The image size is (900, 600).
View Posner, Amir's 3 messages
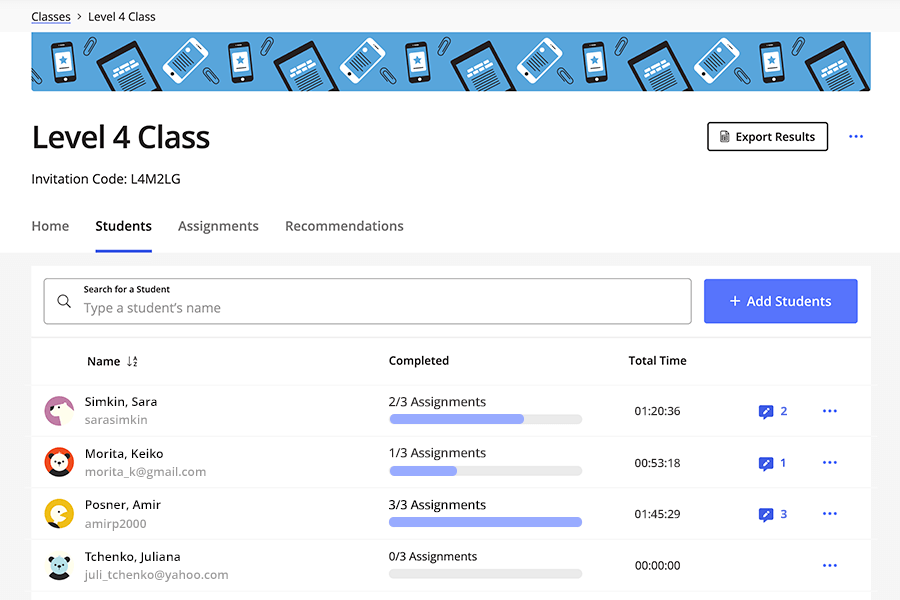pyautogui.click(x=771, y=514)
